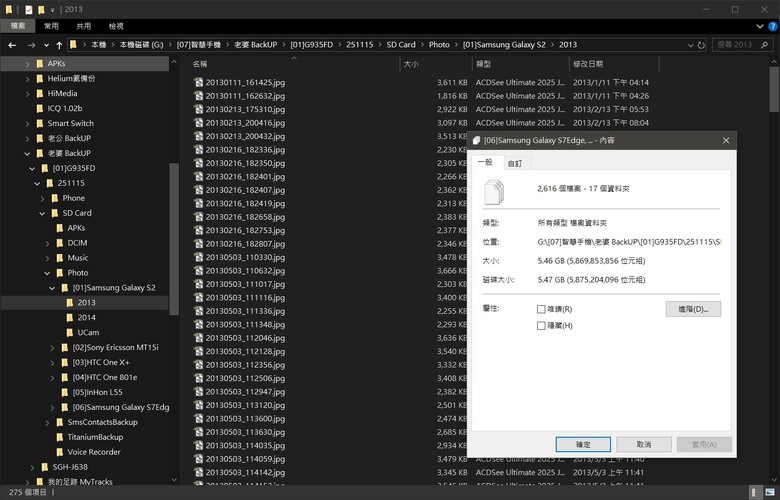Toggle the Hidden (H) checkbox
Viewport: 780px width, 500px height.
click(541, 325)
